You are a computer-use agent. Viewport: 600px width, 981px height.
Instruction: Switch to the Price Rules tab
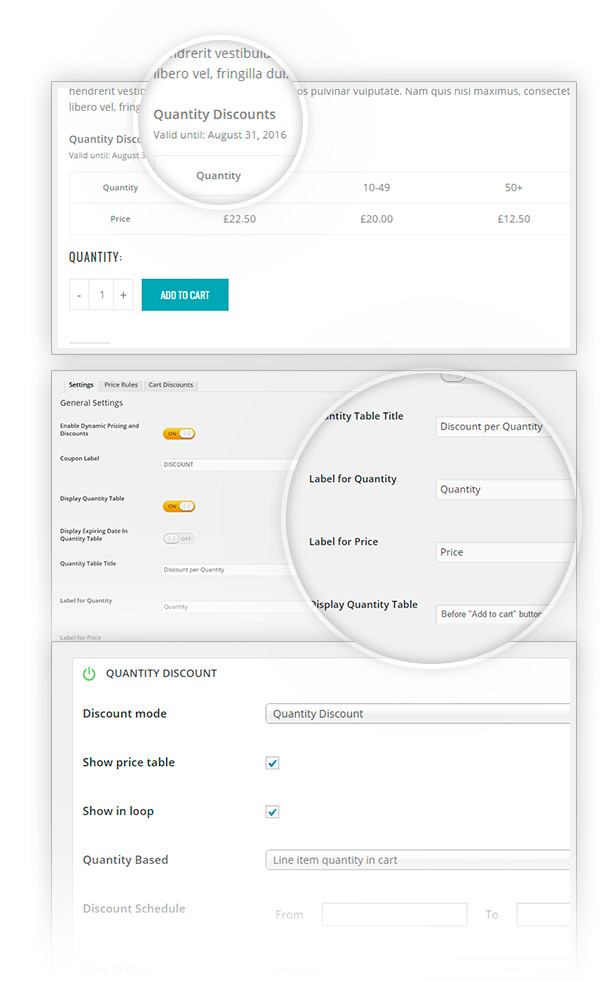[x=121, y=385]
